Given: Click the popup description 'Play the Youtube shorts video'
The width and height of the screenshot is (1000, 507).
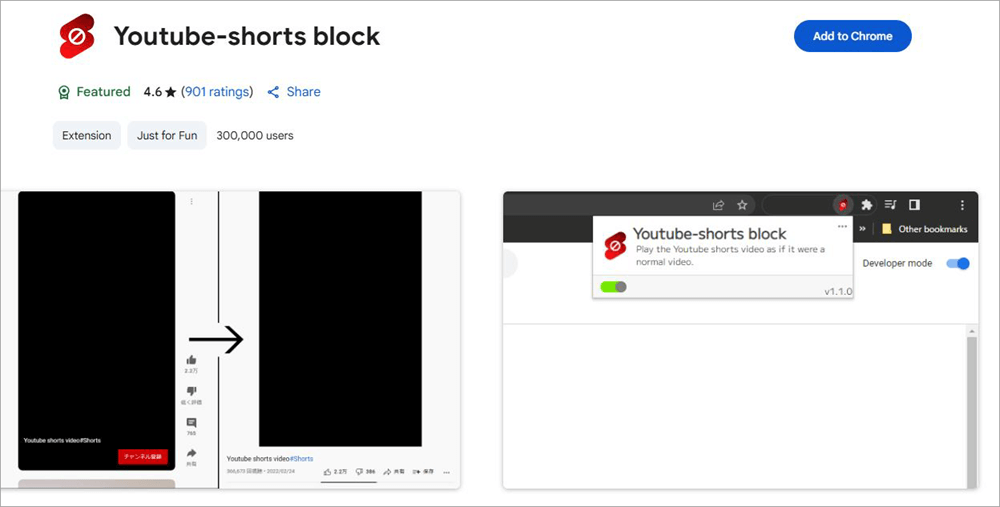Looking at the screenshot, I should point(730,255).
